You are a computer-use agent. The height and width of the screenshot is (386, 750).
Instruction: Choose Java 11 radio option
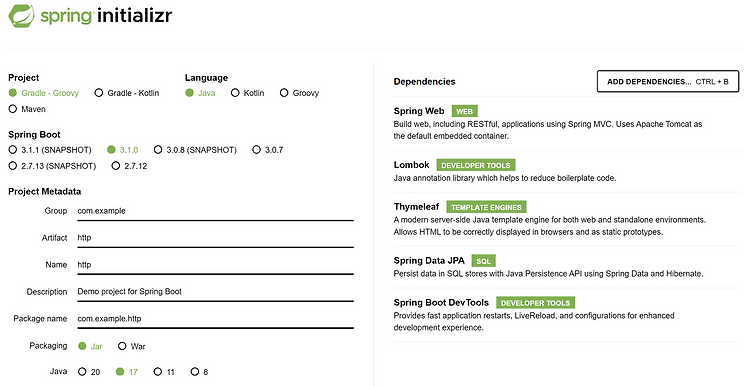tap(164, 372)
